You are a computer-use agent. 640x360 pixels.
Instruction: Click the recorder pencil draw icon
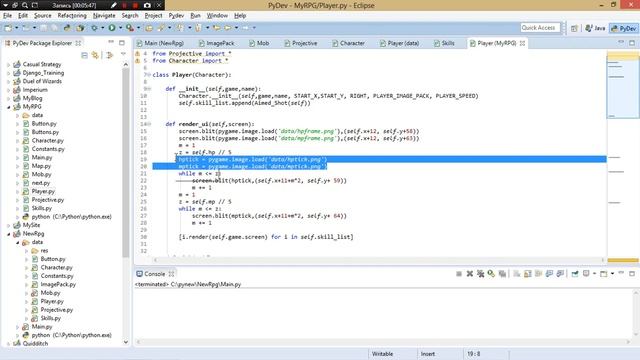tap(113, 5)
